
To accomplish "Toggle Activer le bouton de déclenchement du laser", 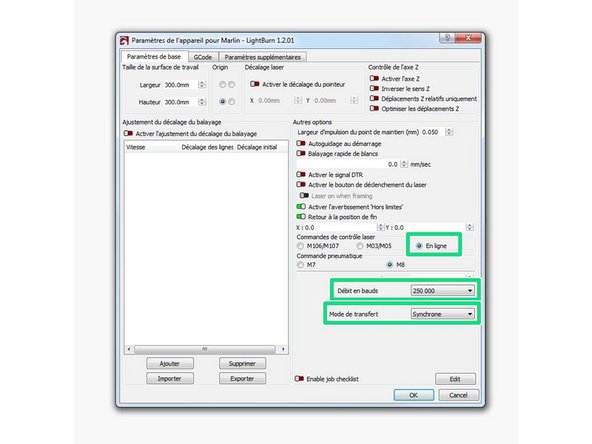I will click(301, 185).
